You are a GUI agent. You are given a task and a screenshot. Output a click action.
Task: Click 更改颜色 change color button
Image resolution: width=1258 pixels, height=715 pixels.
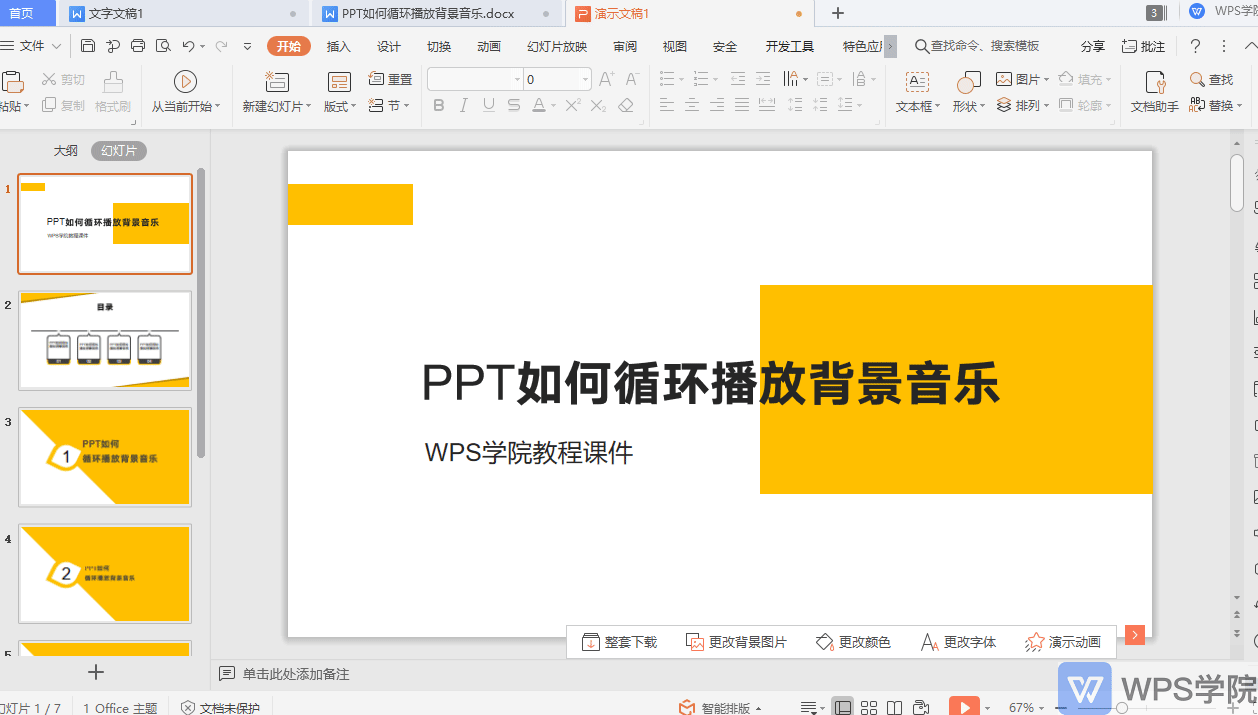pyautogui.click(x=853, y=642)
